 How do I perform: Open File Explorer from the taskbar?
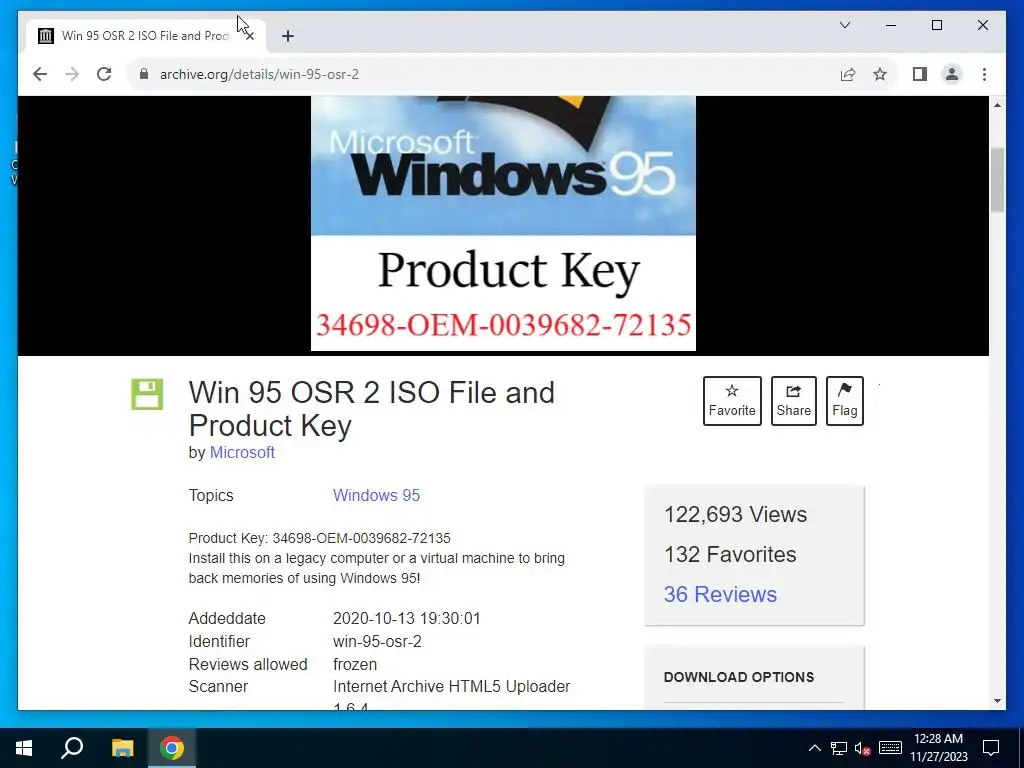point(122,748)
